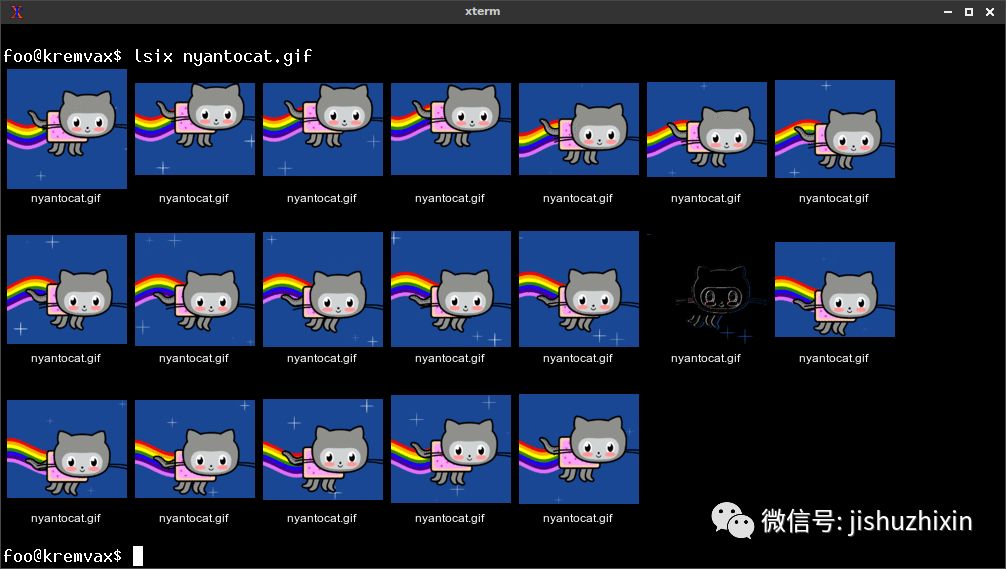Select fourth thumbnail in the bottom row
This screenshot has width=1006, height=569.
(x=451, y=449)
